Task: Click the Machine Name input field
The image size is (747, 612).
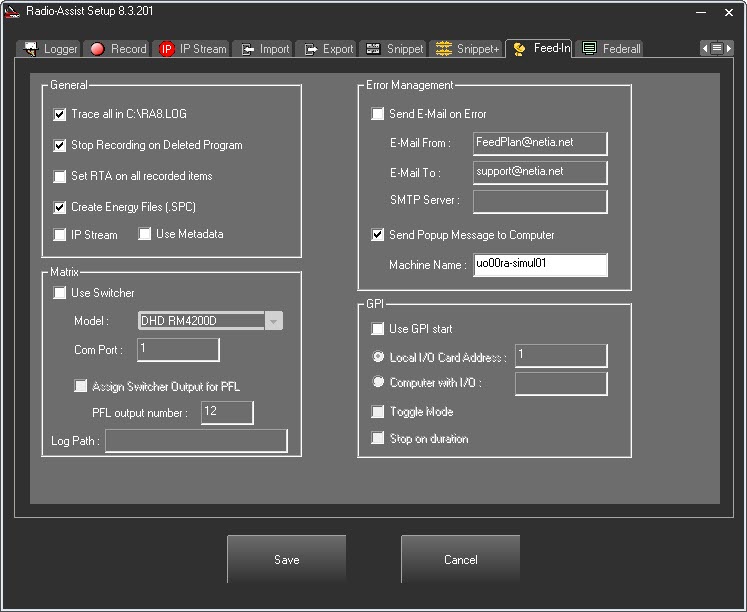Action: pyautogui.click(x=540, y=265)
